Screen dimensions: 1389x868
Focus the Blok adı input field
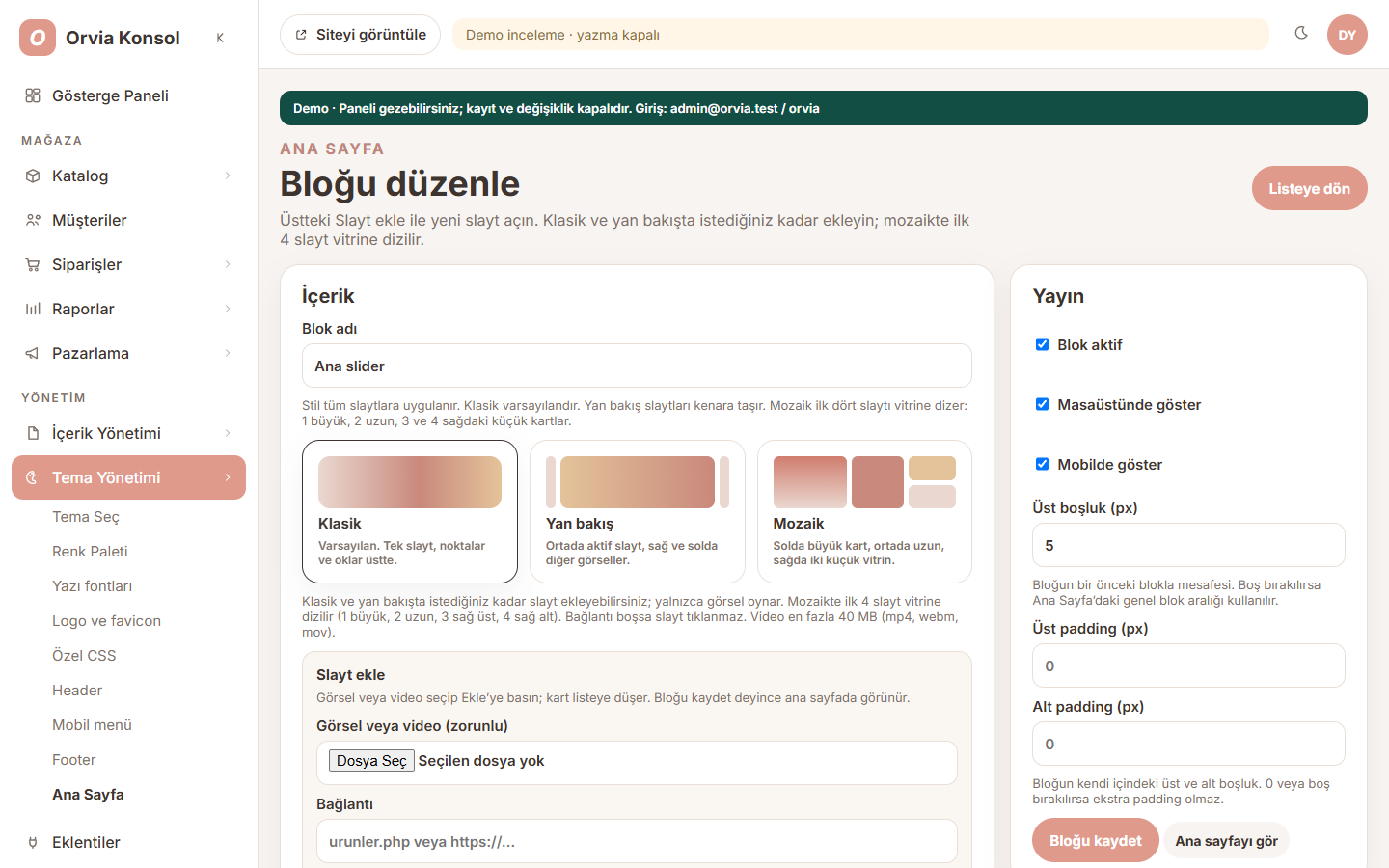(637, 366)
